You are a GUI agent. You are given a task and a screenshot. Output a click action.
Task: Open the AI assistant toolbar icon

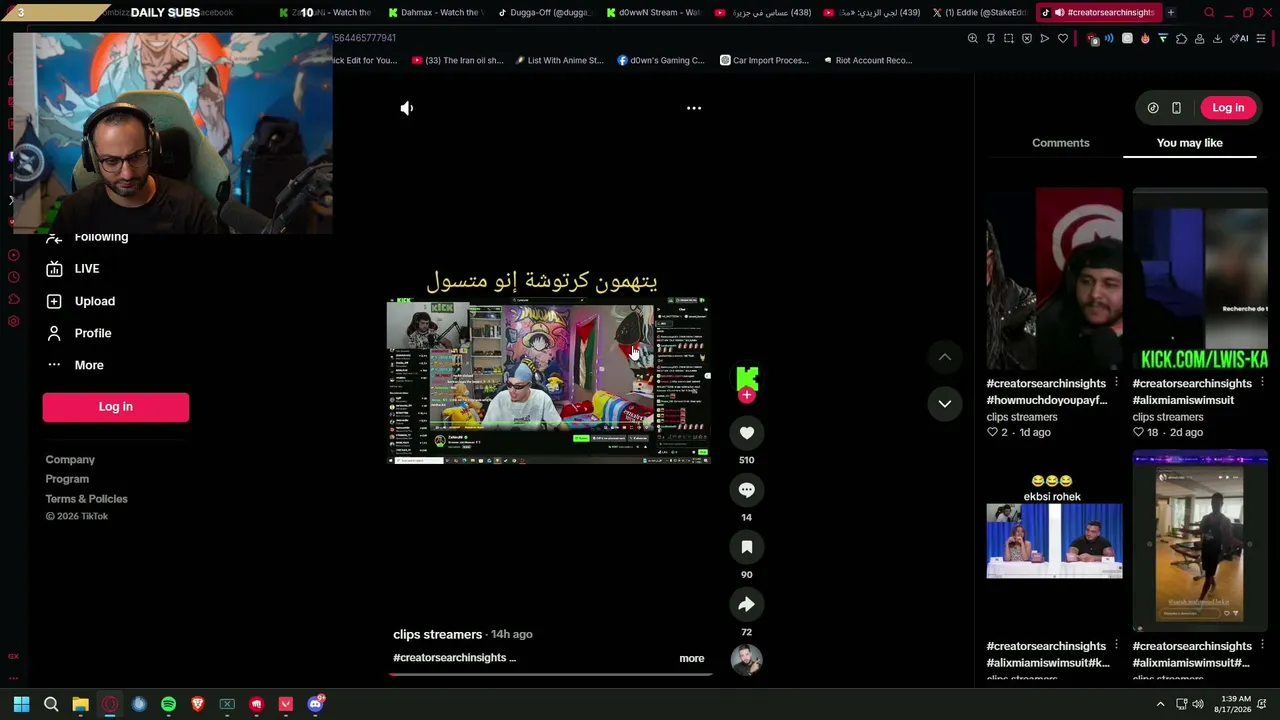coord(1240,38)
